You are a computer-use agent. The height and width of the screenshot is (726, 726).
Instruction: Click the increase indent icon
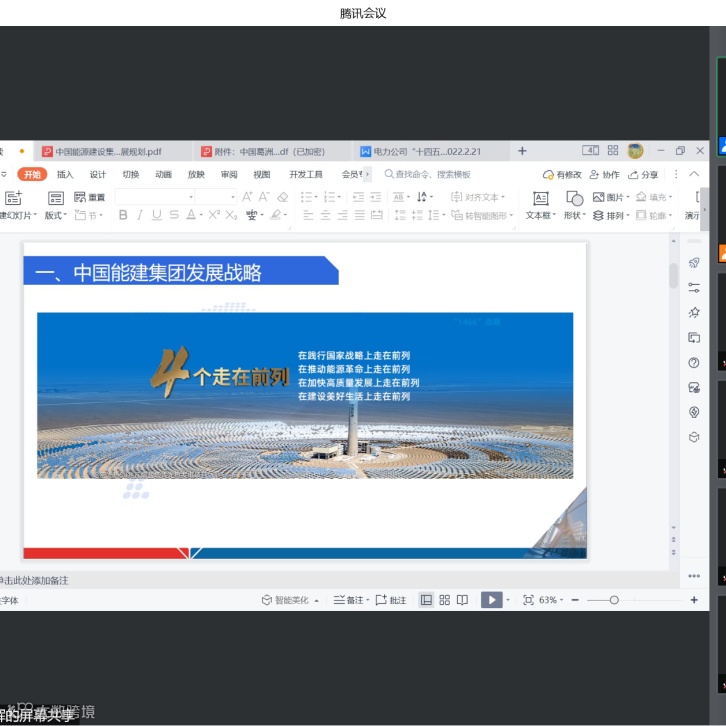click(376, 197)
